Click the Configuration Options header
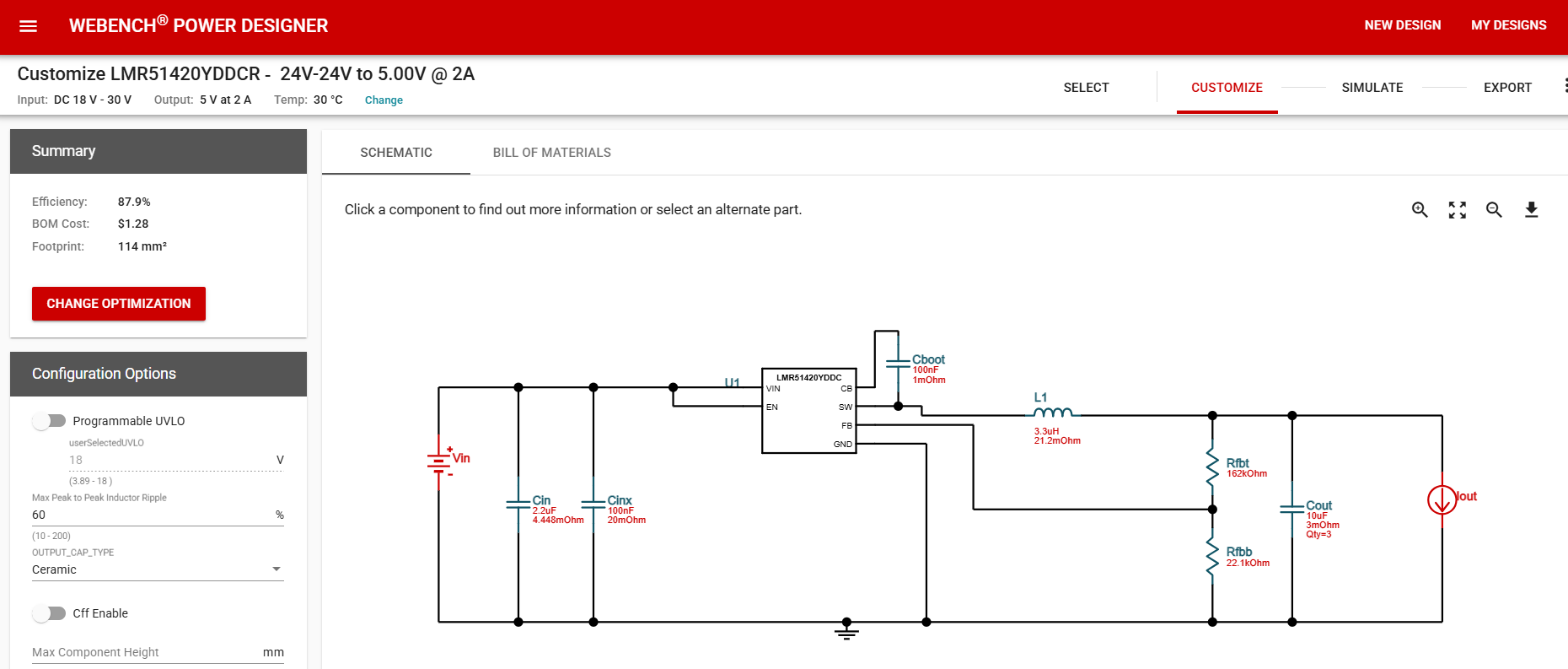The width and height of the screenshot is (1568, 669). pos(158,374)
